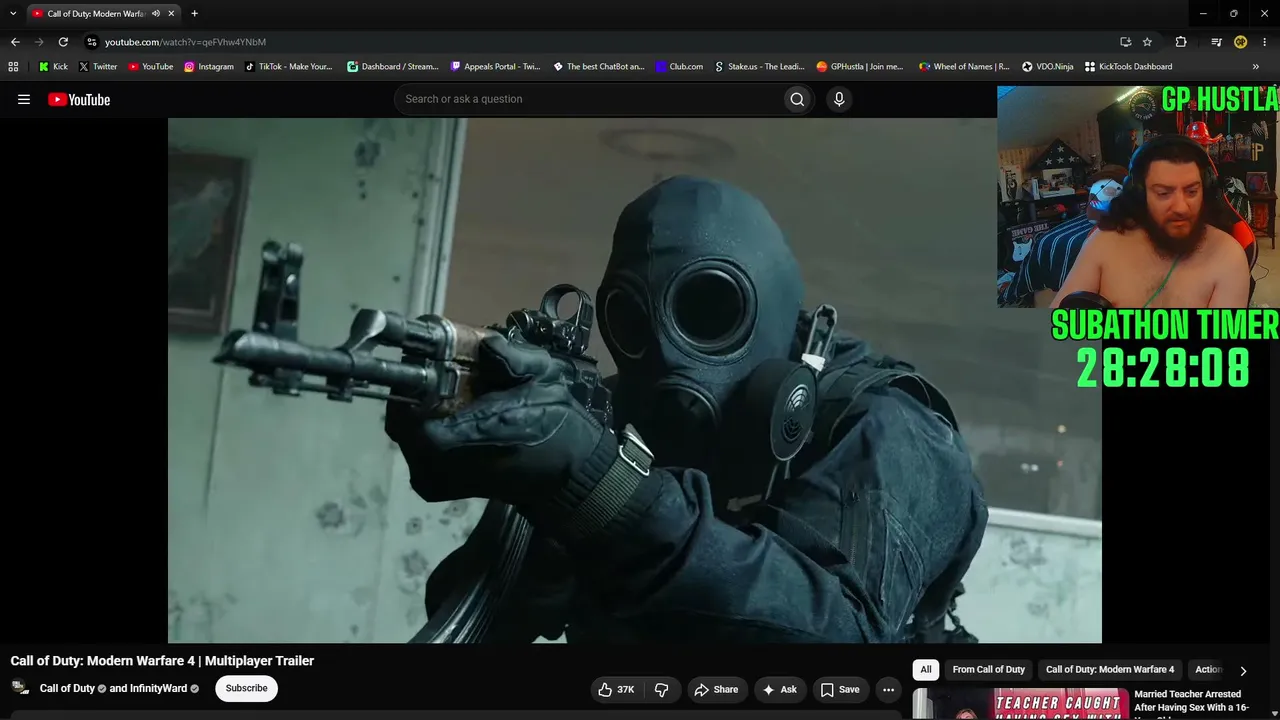Open the VDO.Ninja bookmark

pyautogui.click(x=1048, y=67)
